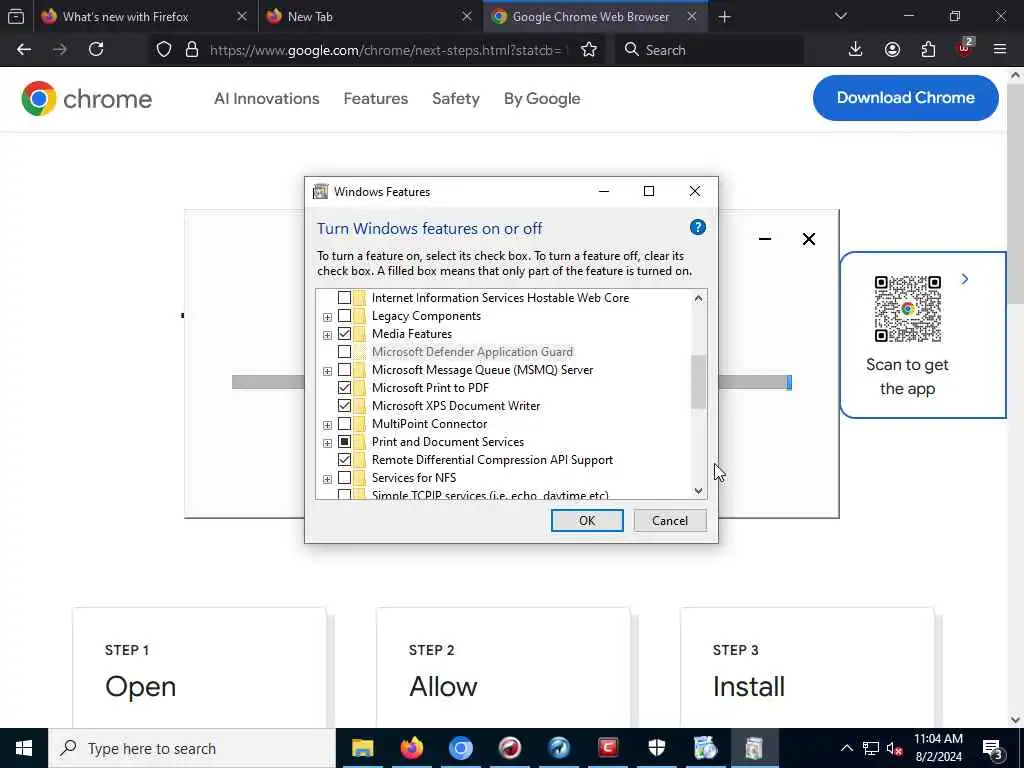Enable the MultiPoint Connector checkbox

tap(344, 424)
